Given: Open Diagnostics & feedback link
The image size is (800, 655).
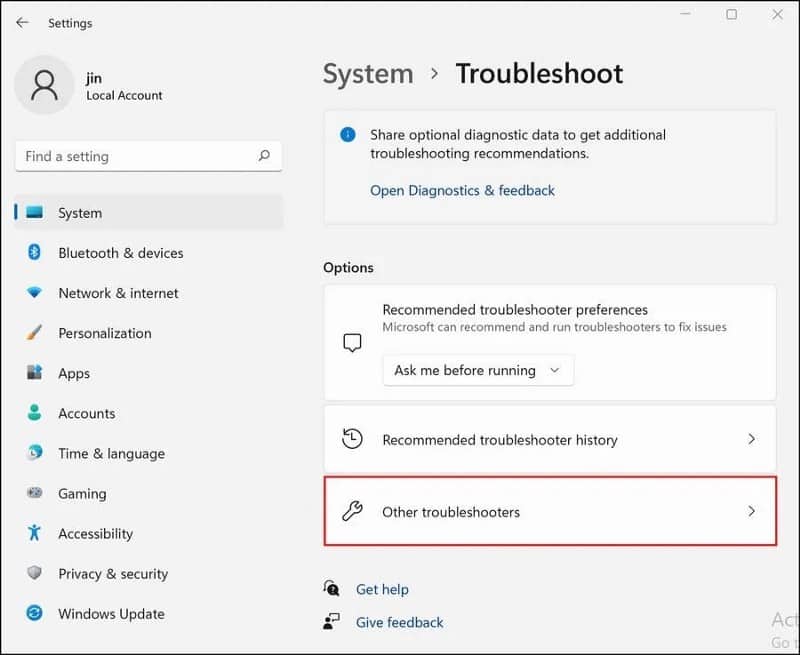Looking at the screenshot, I should (x=462, y=190).
